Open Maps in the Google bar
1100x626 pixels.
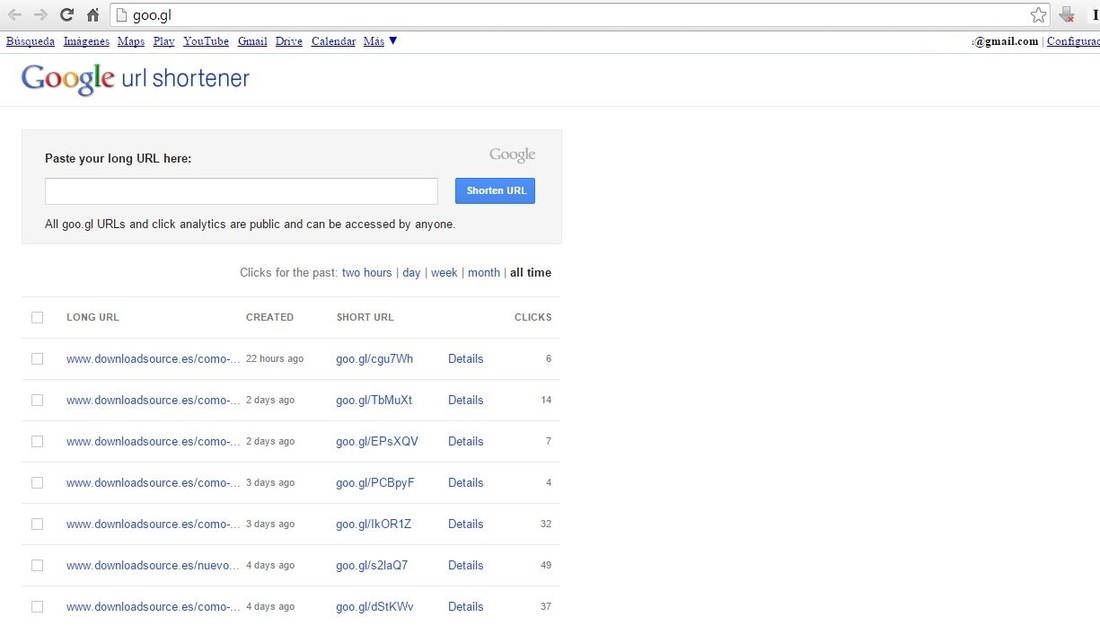[x=130, y=41]
